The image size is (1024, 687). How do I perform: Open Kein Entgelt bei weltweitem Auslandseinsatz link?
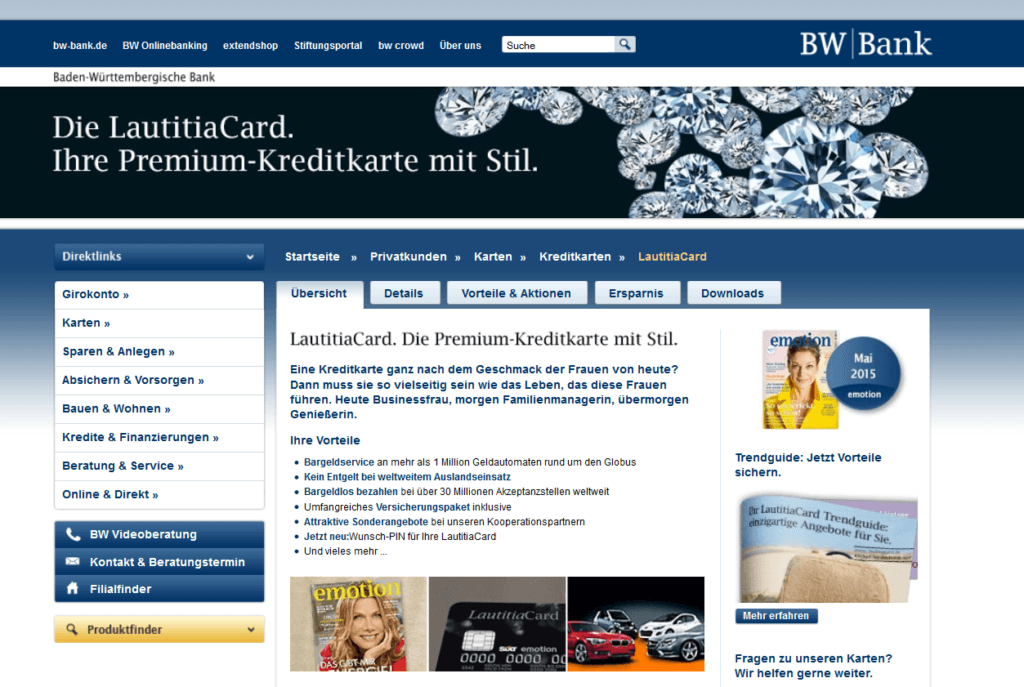pos(407,477)
